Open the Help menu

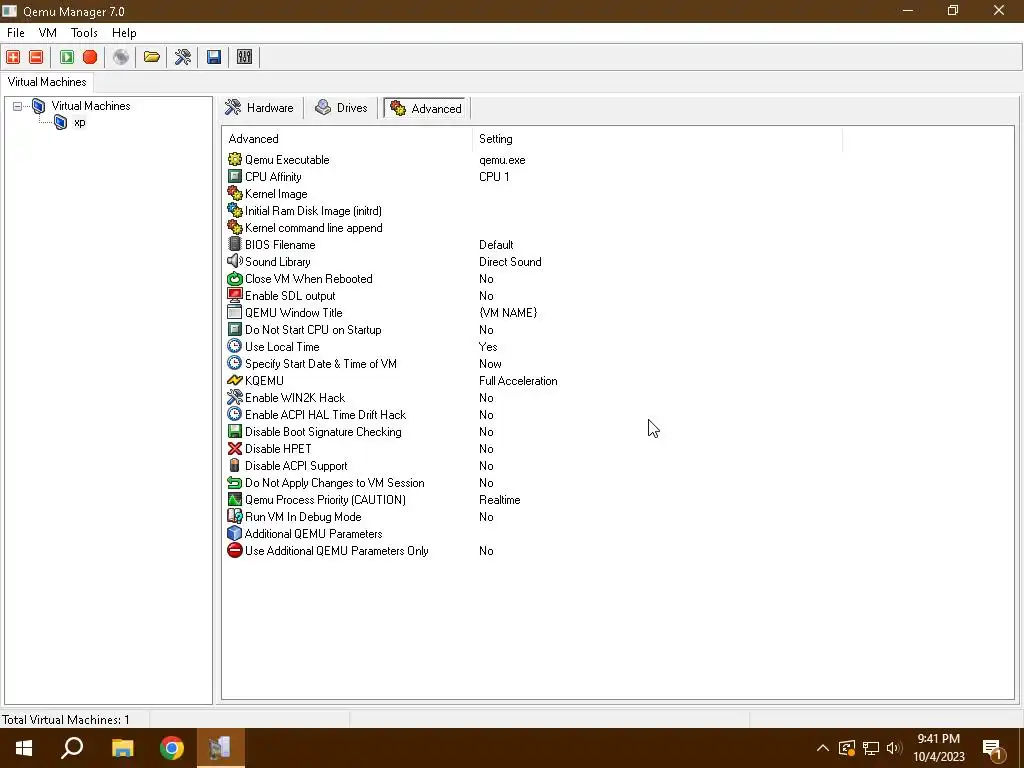[124, 33]
